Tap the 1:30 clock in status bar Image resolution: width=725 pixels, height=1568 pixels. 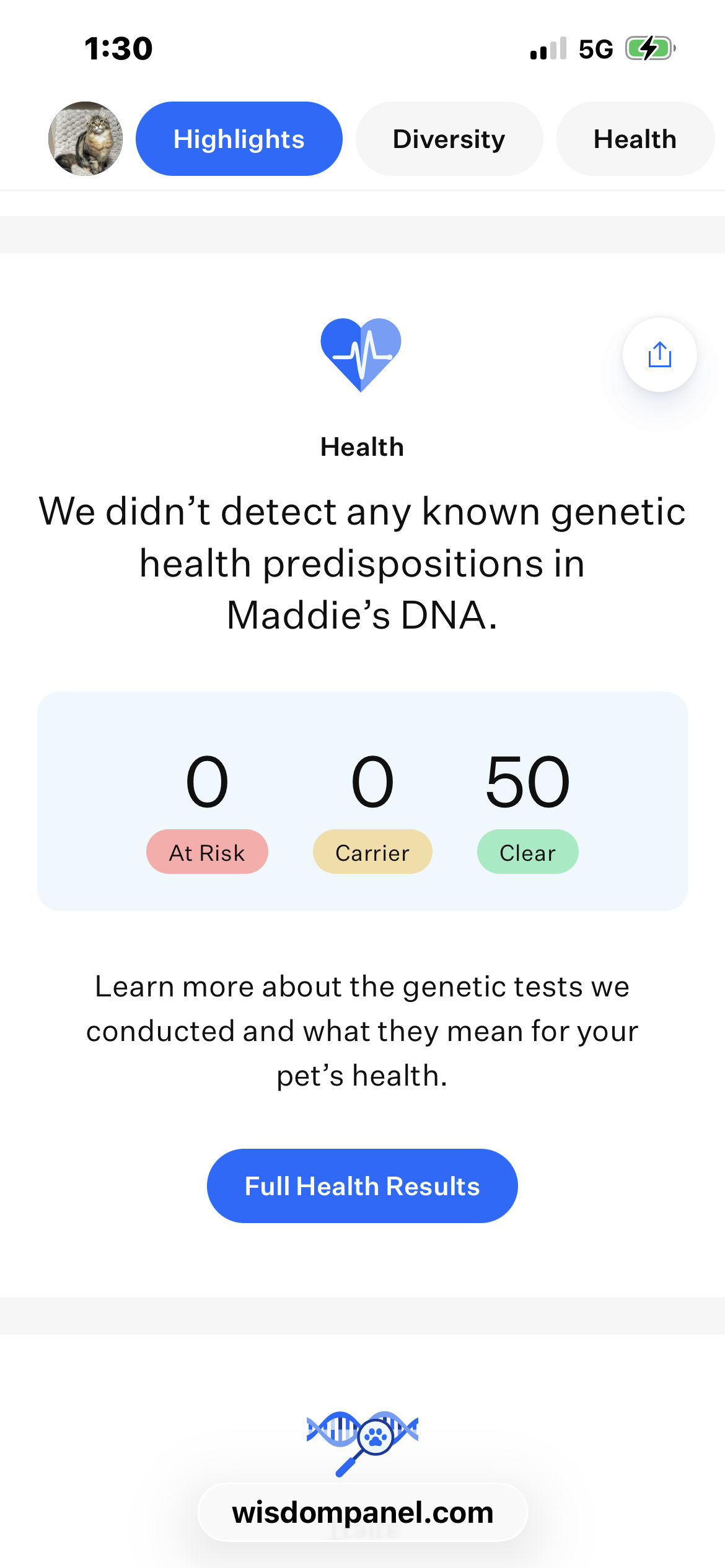118,48
